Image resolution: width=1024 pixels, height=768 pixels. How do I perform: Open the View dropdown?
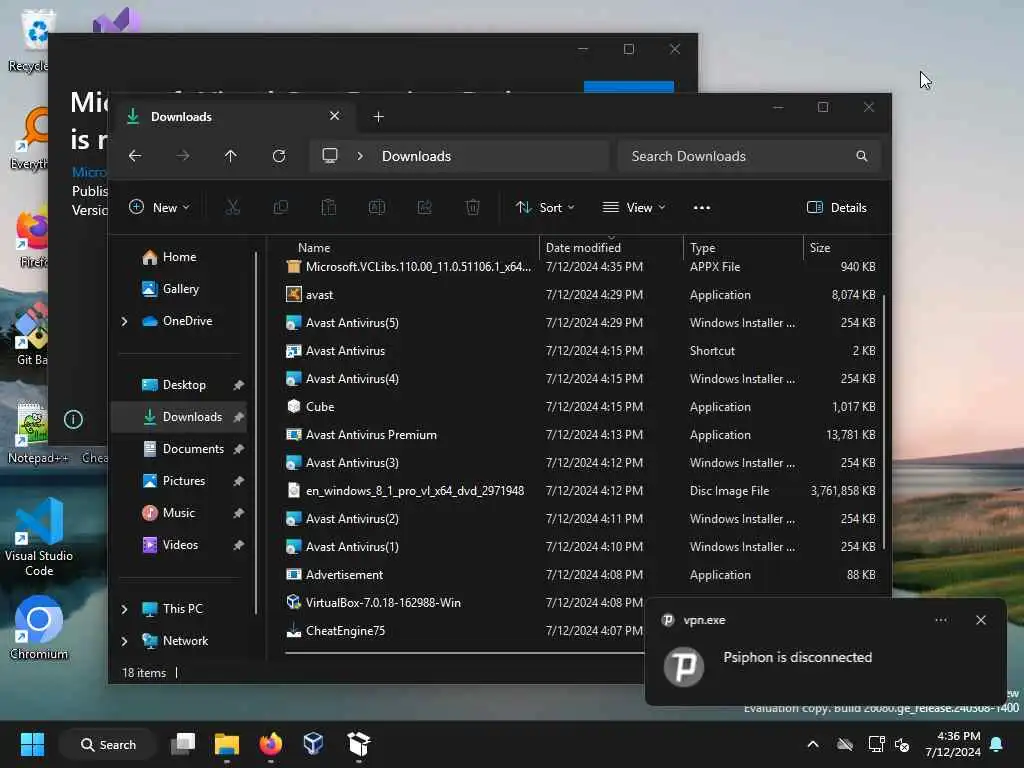633,208
